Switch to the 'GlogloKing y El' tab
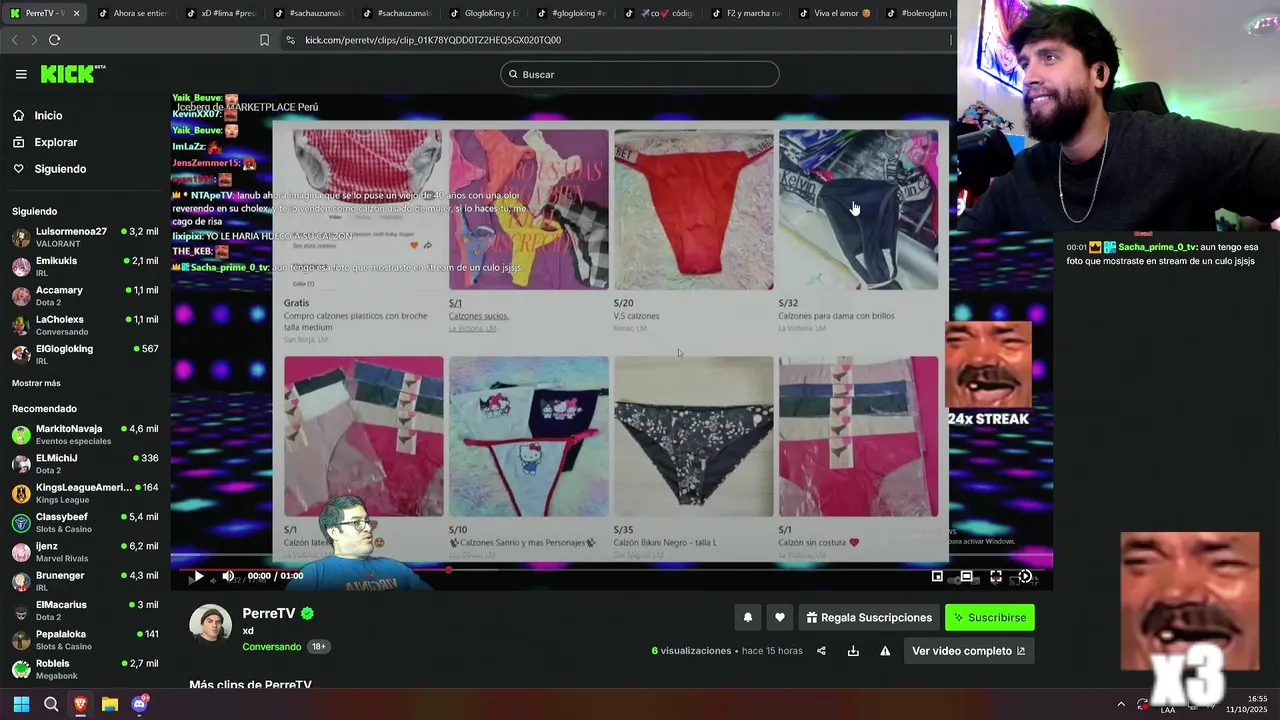The width and height of the screenshot is (1280, 720). tap(482, 13)
